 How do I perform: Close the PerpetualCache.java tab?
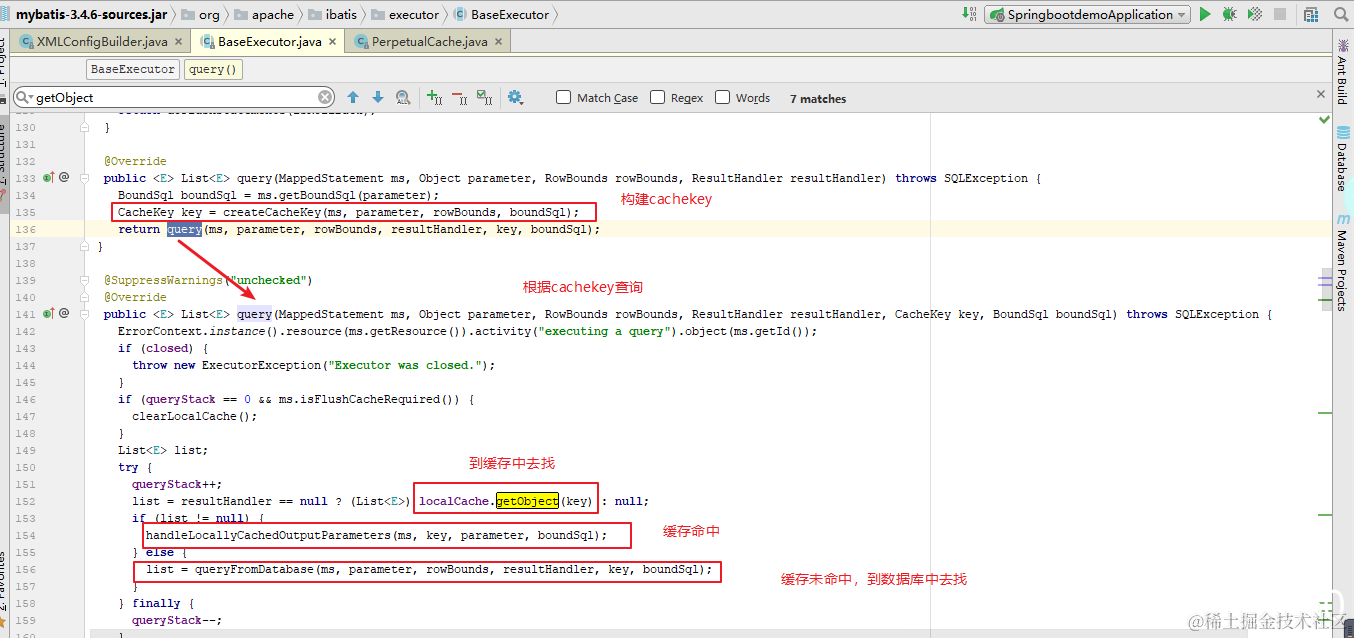click(498, 42)
